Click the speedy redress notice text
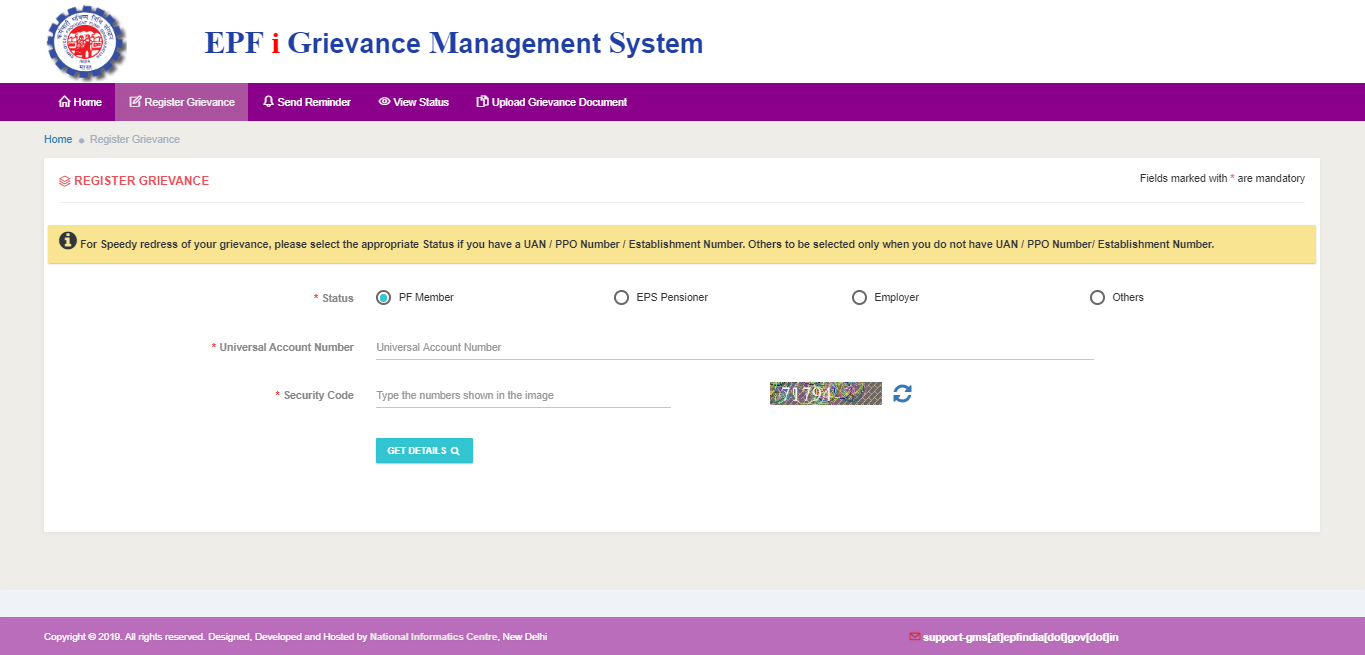The height and width of the screenshot is (655, 1365). coord(647,244)
